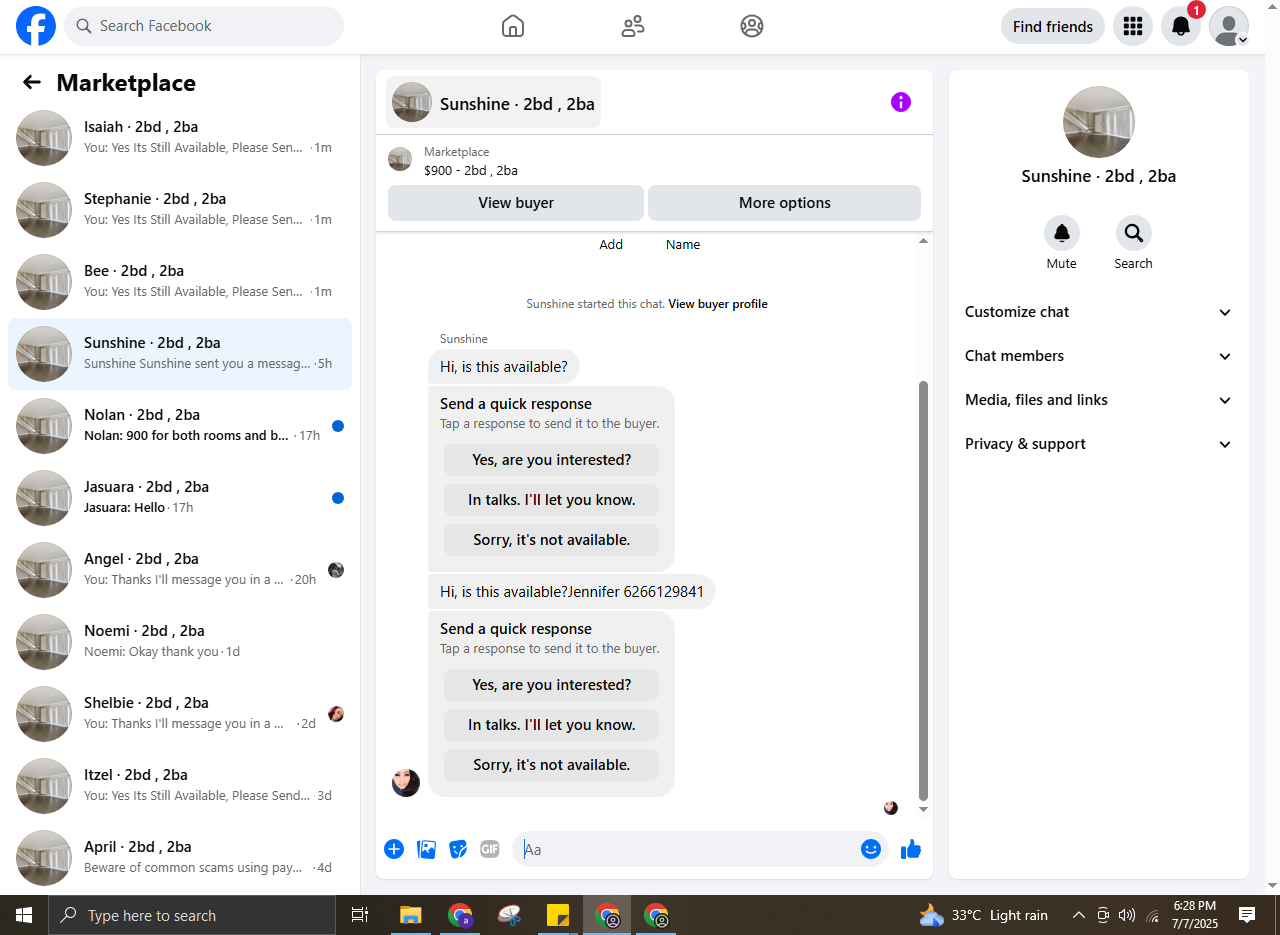This screenshot has width=1280, height=935.
Task: Click the chat messages vertical scrollbar
Action: click(923, 590)
